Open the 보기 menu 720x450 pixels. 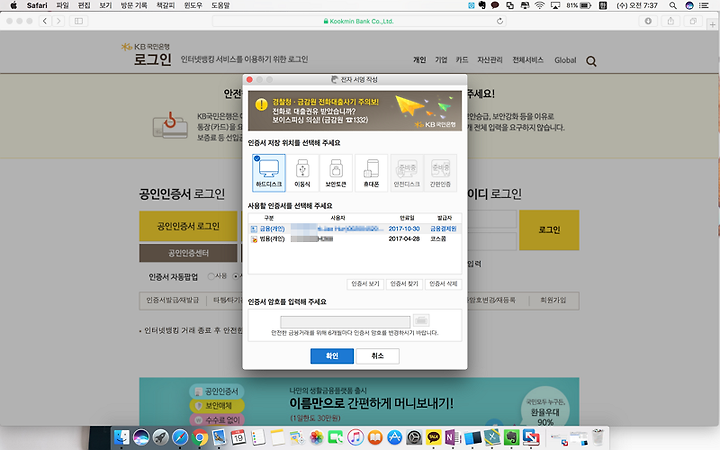(106, 6)
